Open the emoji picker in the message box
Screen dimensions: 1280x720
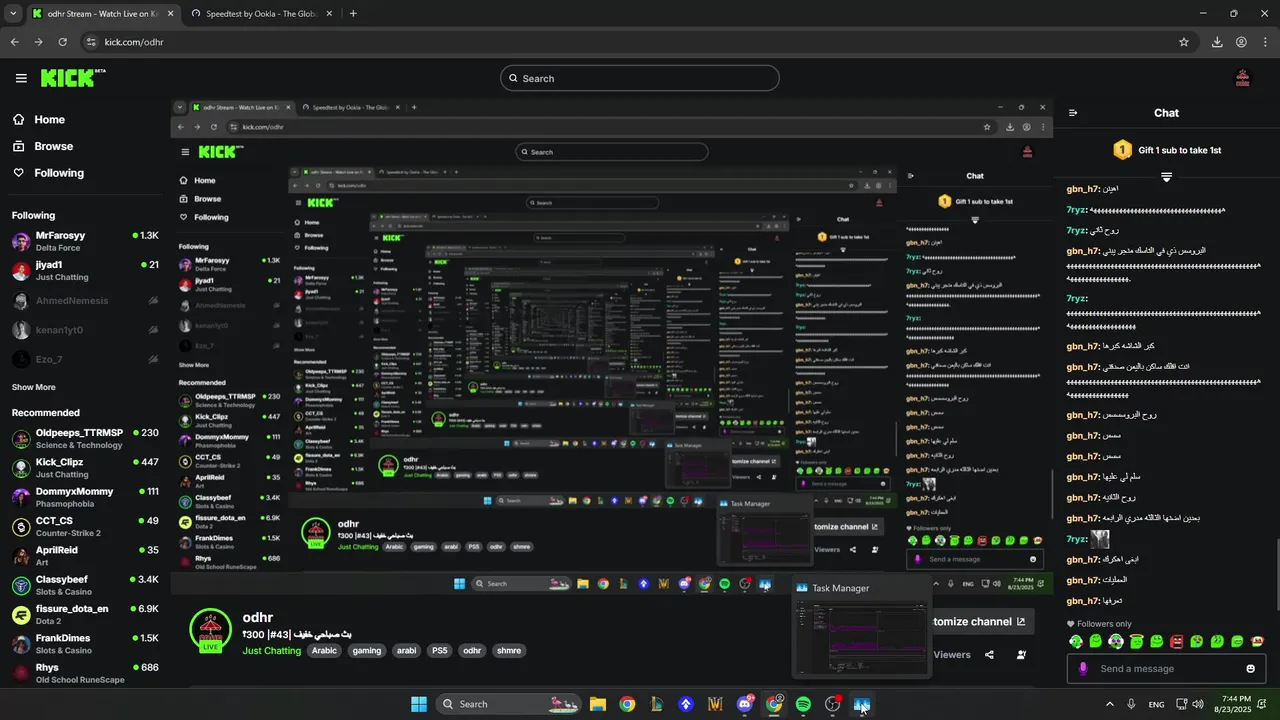1250,669
